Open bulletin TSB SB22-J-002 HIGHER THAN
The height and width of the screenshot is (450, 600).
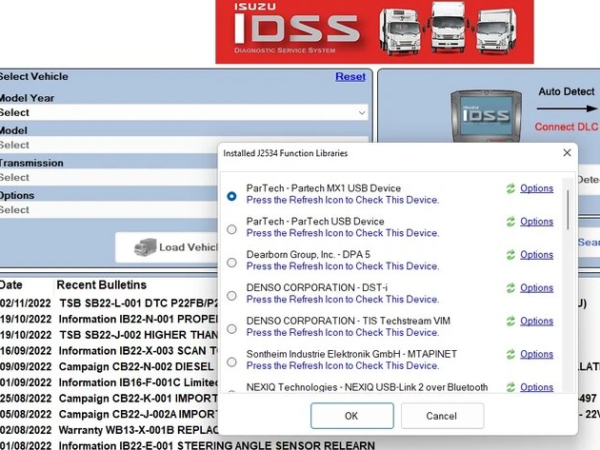point(139,335)
